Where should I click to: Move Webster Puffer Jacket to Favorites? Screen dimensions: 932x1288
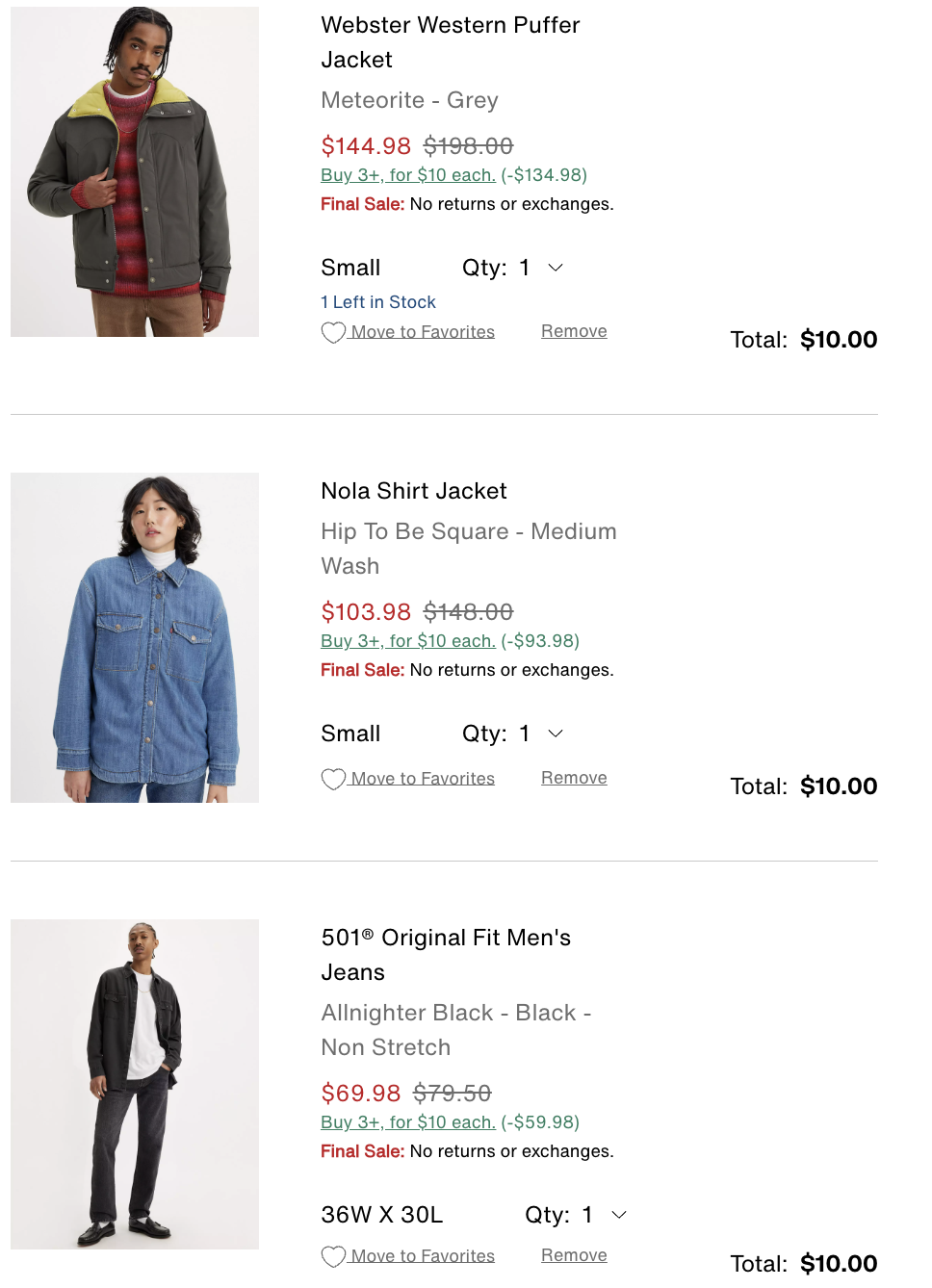click(423, 332)
